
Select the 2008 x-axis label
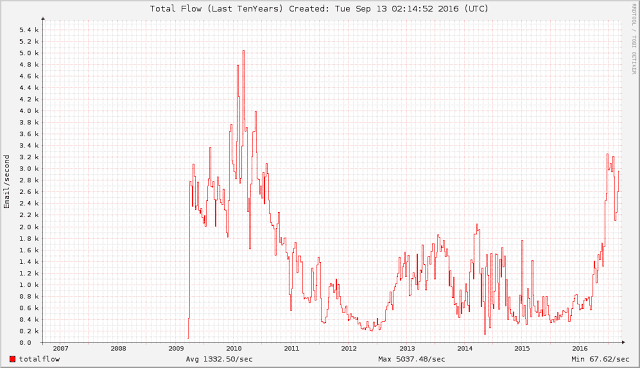point(118,348)
